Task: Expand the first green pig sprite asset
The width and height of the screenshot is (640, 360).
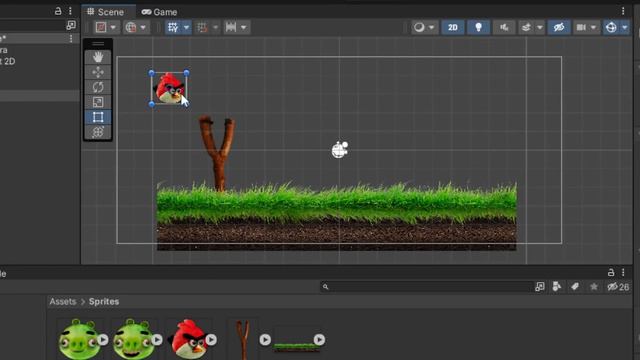Action: tap(103, 340)
